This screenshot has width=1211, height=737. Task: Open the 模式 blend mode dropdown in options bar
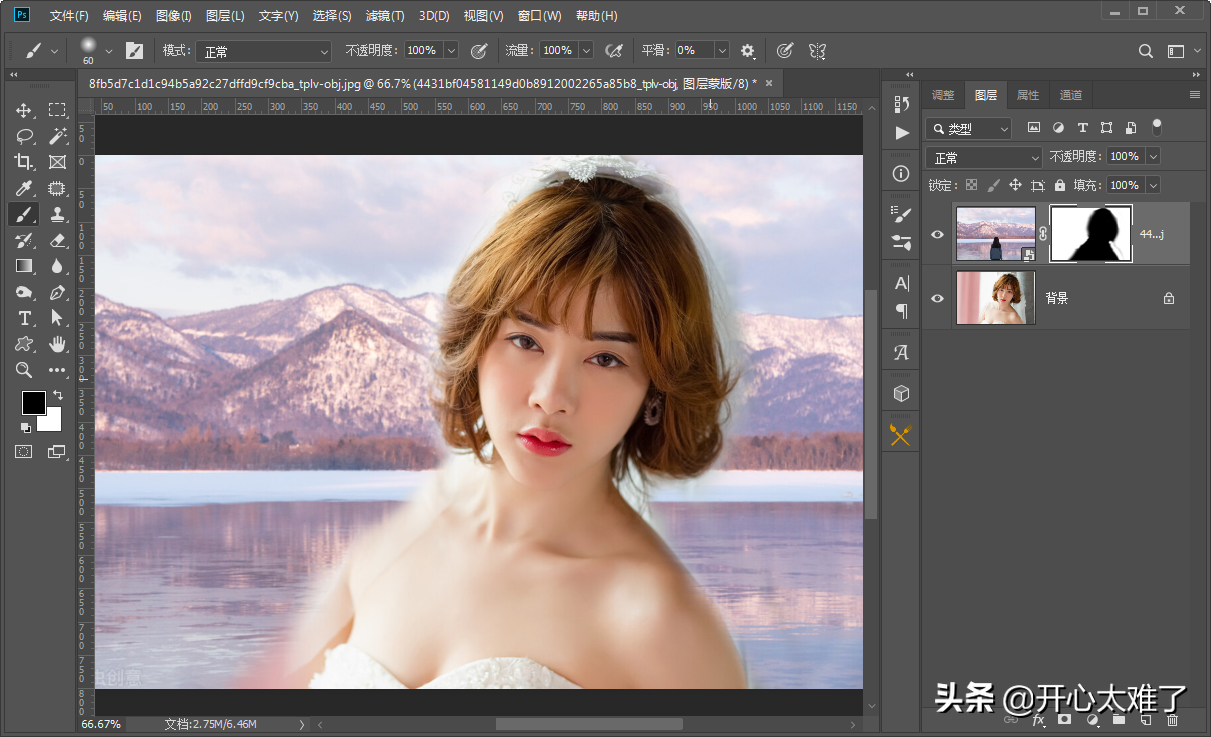pos(263,51)
